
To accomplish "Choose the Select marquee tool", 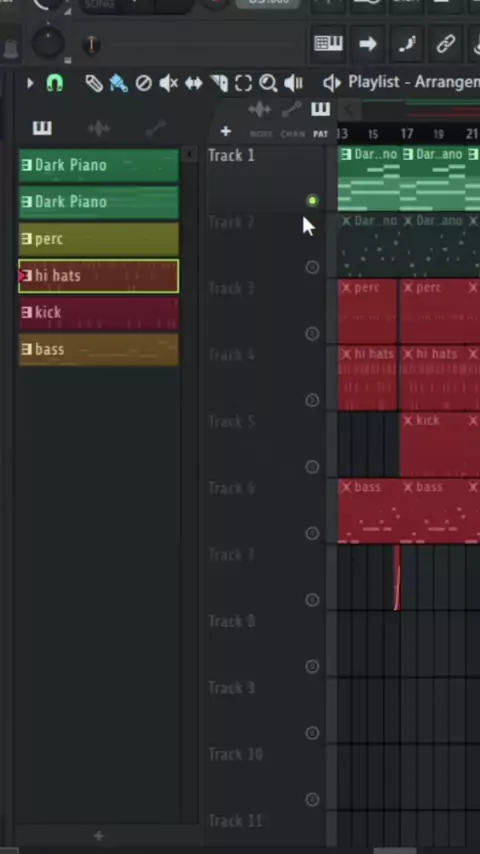I will pos(243,83).
